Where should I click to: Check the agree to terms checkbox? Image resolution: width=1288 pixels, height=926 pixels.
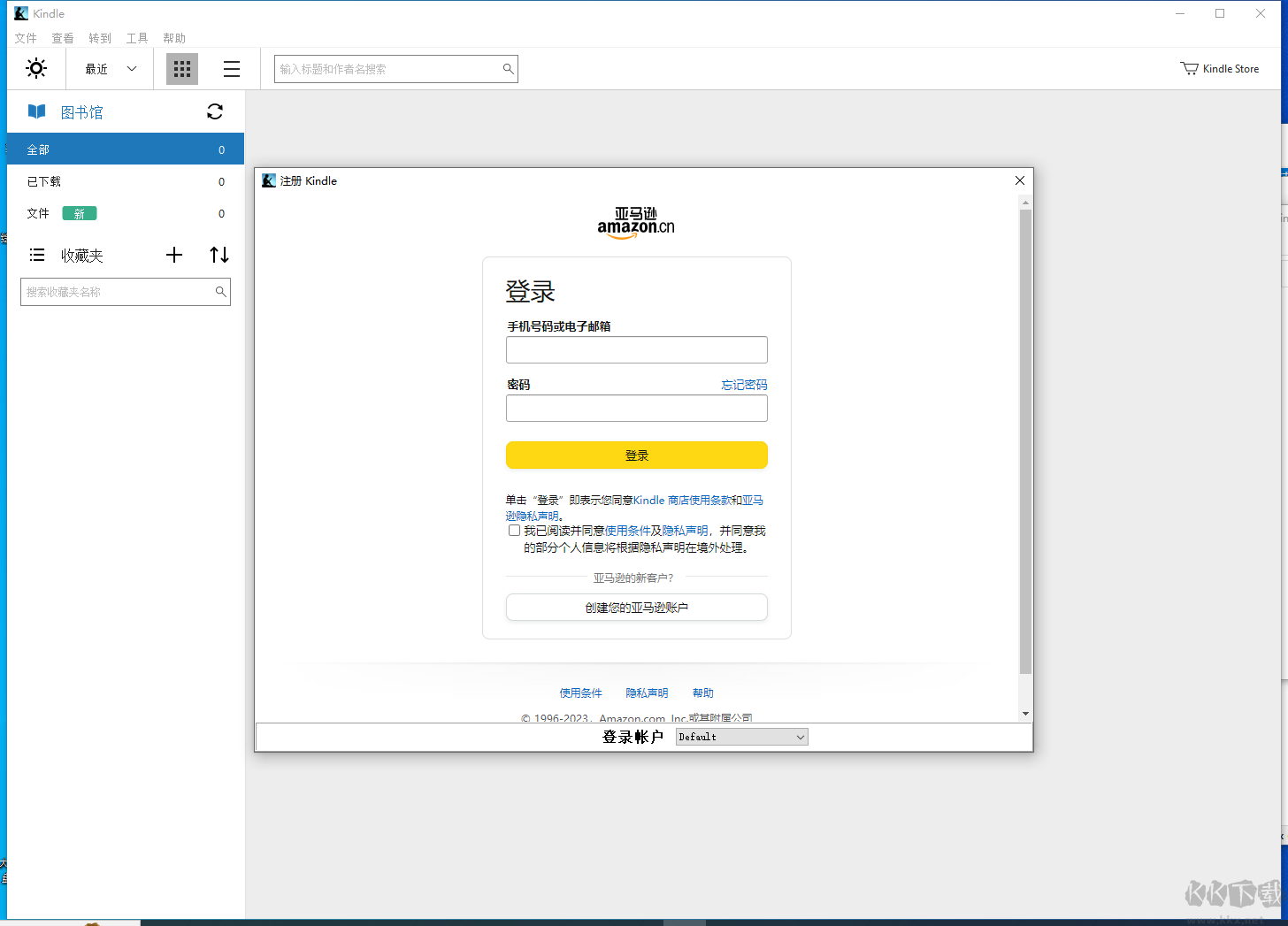pyautogui.click(x=514, y=530)
